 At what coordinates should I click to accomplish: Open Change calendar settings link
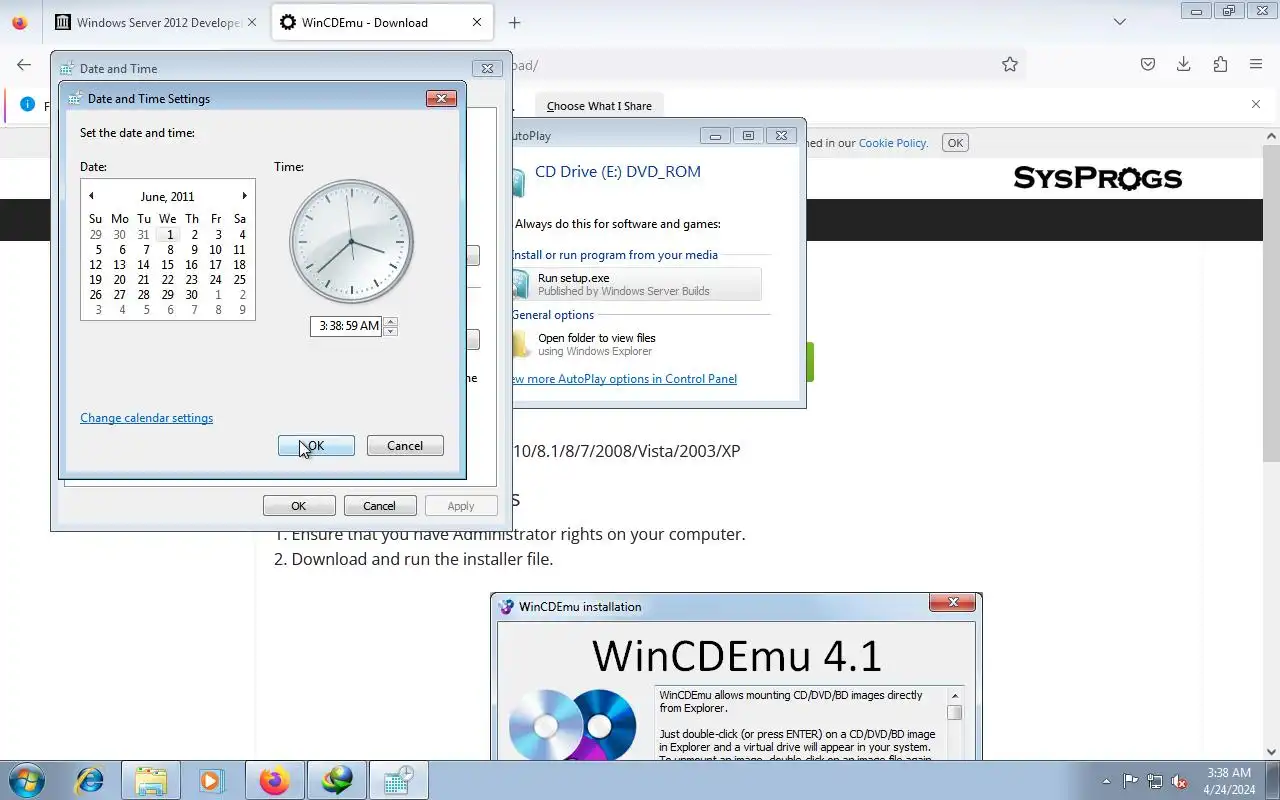[x=146, y=418]
